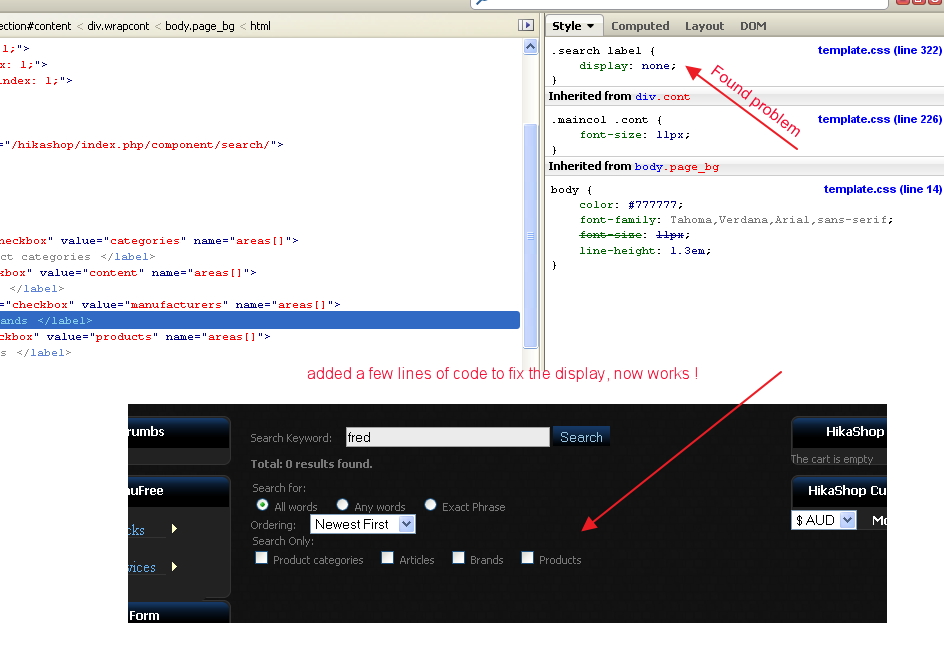
Task: Switch to the Layout tab
Action: (x=704, y=26)
